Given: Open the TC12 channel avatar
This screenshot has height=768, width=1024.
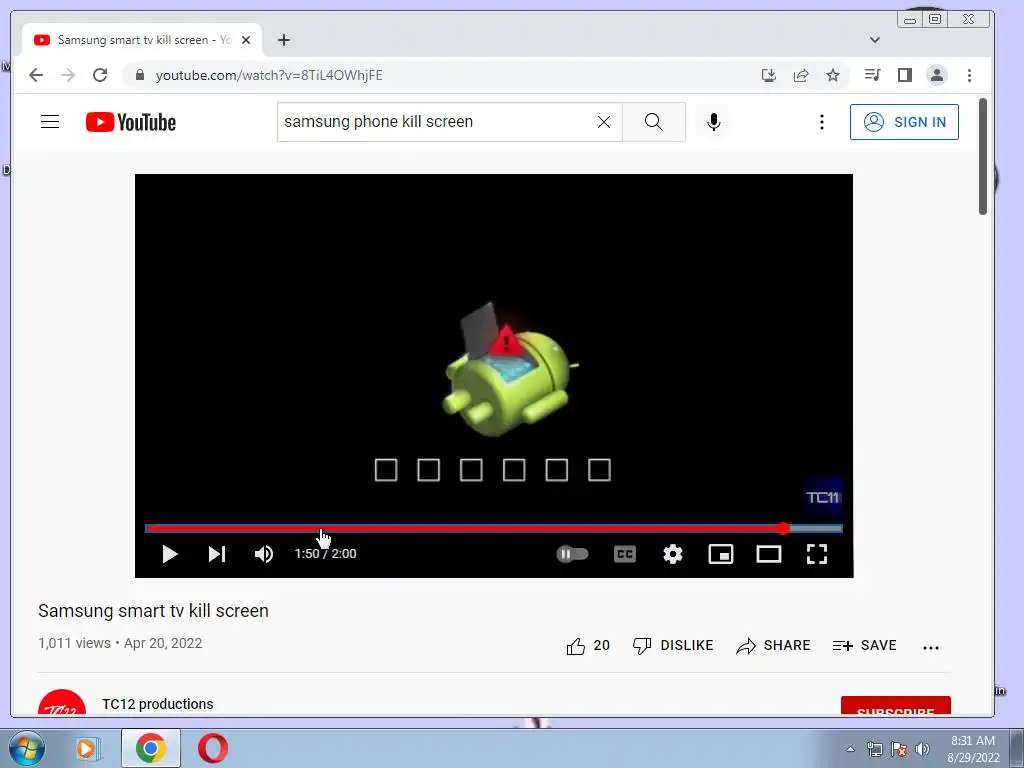Looking at the screenshot, I should click(61, 703).
